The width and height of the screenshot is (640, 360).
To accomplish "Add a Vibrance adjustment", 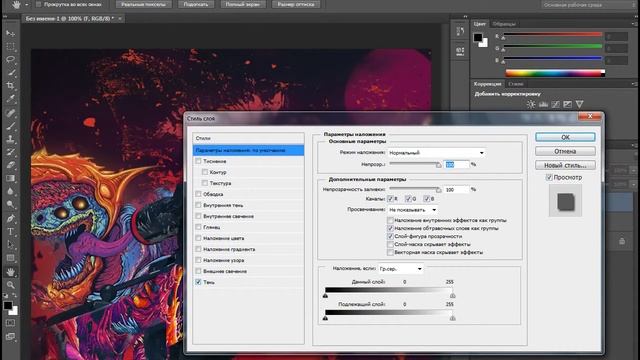I will pos(580,104).
